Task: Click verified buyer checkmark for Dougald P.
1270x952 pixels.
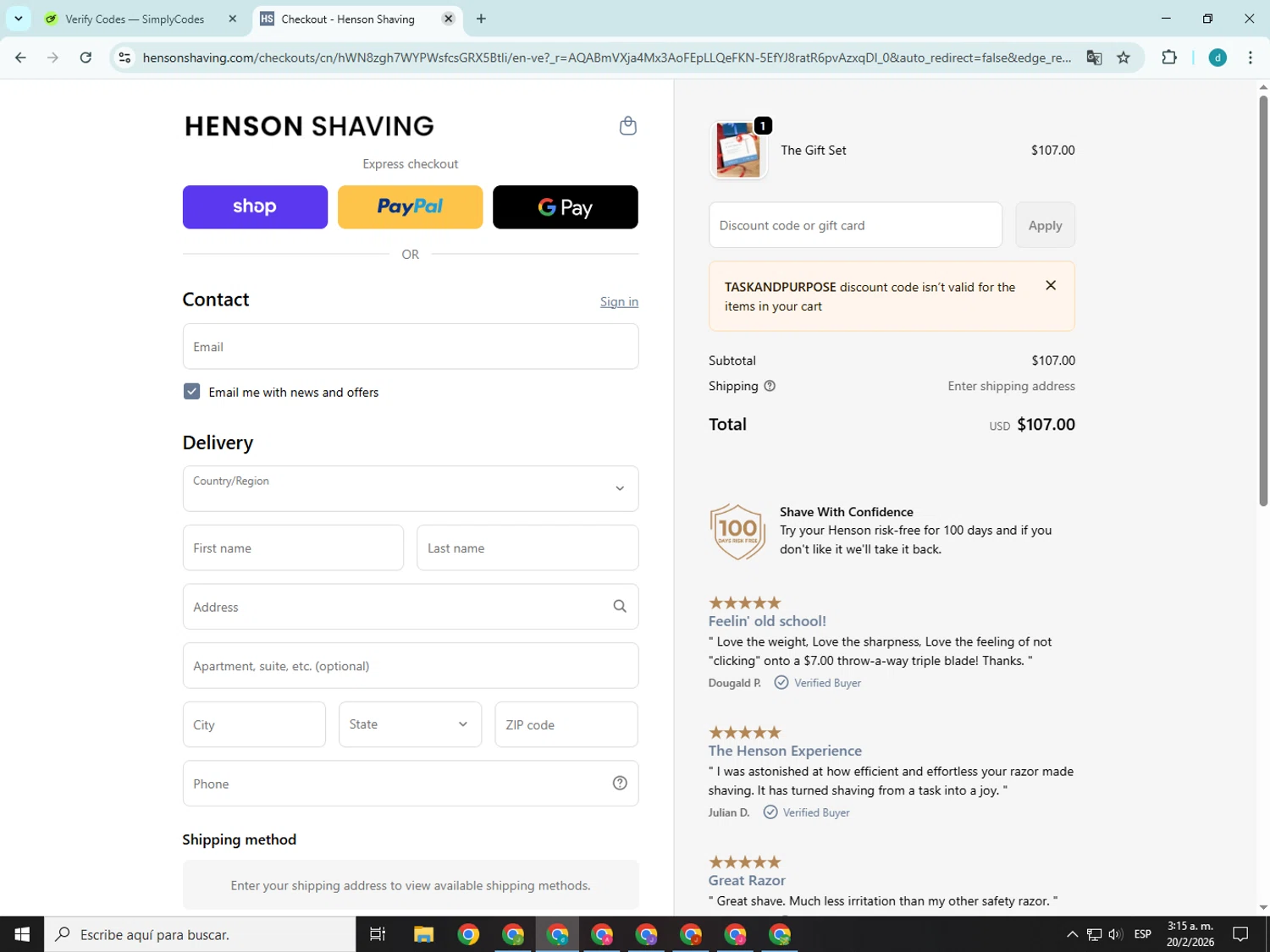Action: 781,683
